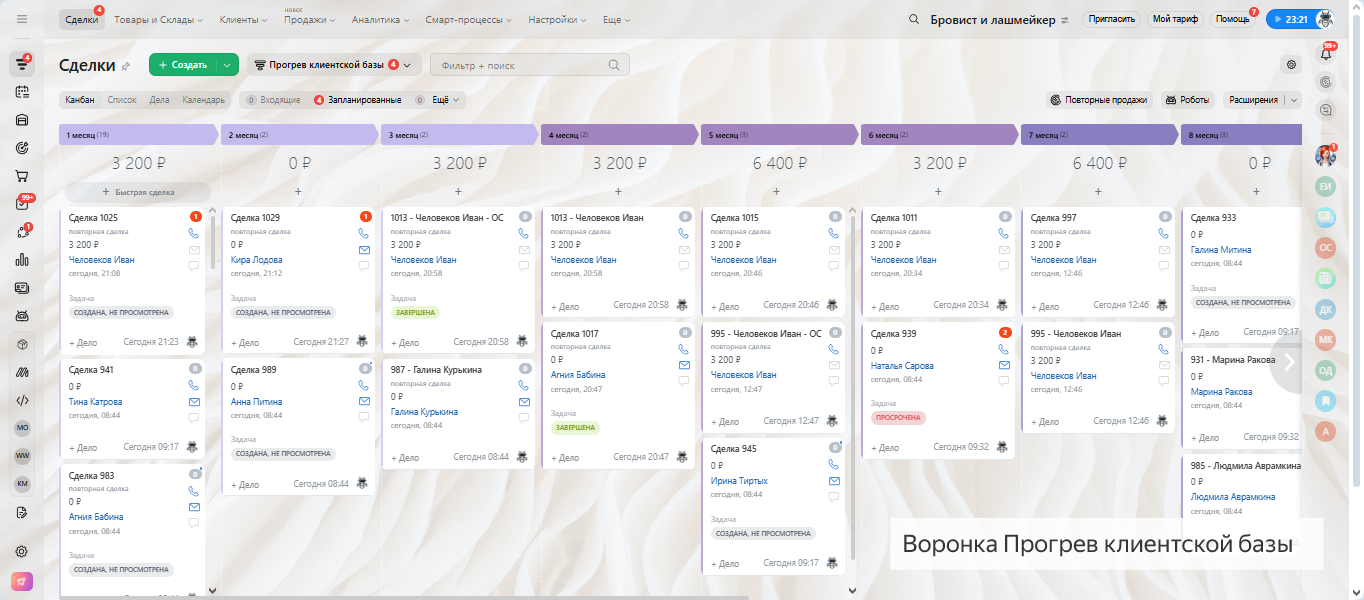The width and height of the screenshot is (1364, 600).
Task: Switch to the Список view tab
Action: pyautogui.click(x=121, y=100)
